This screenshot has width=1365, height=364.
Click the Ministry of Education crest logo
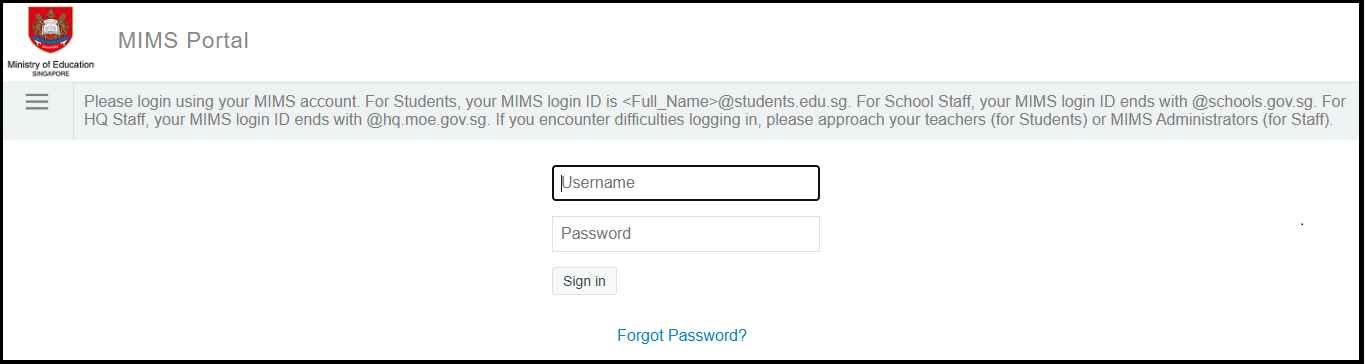pos(50,31)
